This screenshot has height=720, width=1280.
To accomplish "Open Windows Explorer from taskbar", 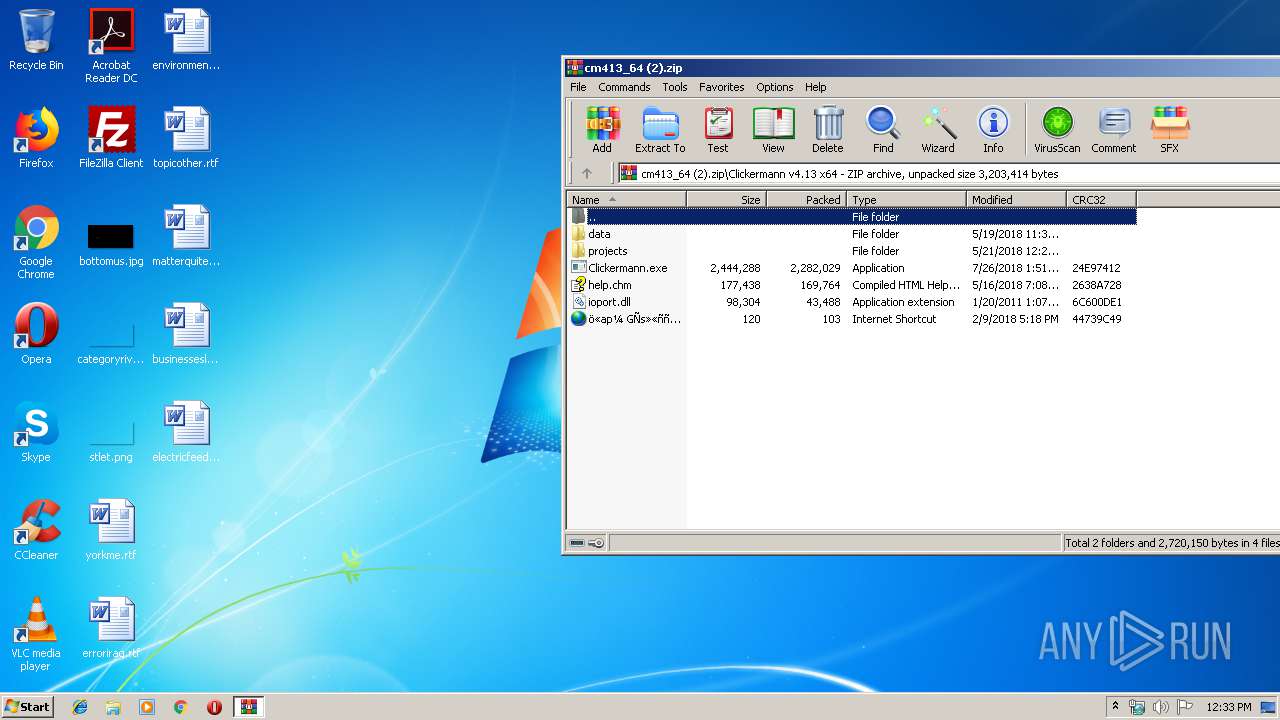I will (x=113, y=707).
